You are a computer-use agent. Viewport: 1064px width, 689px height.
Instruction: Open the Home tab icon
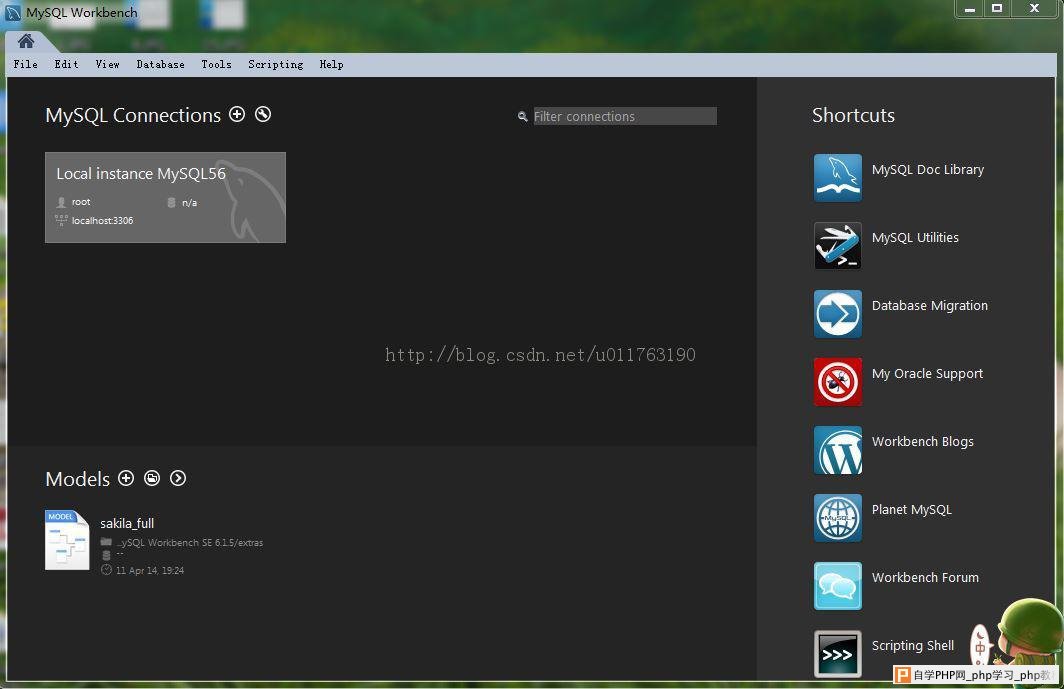tap(26, 41)
